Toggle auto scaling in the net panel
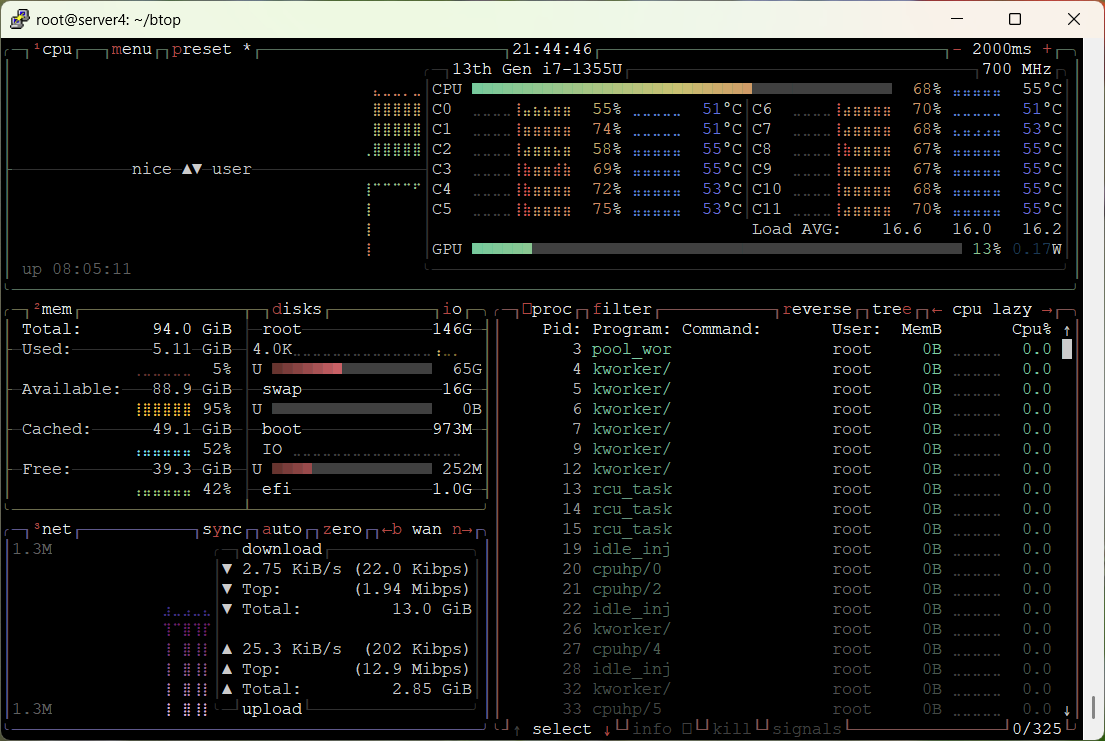 pos(282,529)
